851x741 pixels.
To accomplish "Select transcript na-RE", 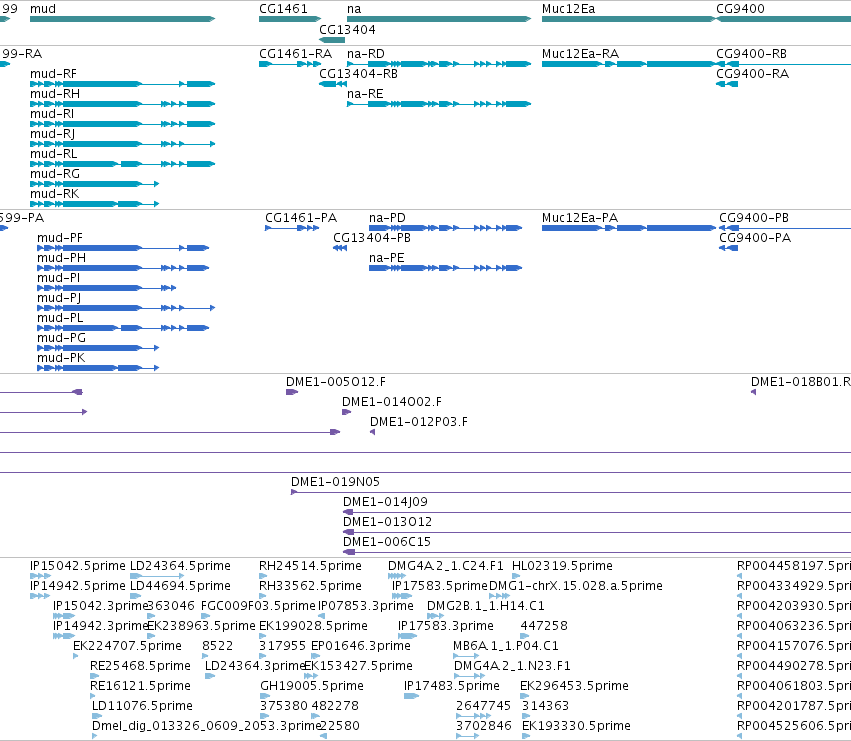I will [x=439, y=104].
